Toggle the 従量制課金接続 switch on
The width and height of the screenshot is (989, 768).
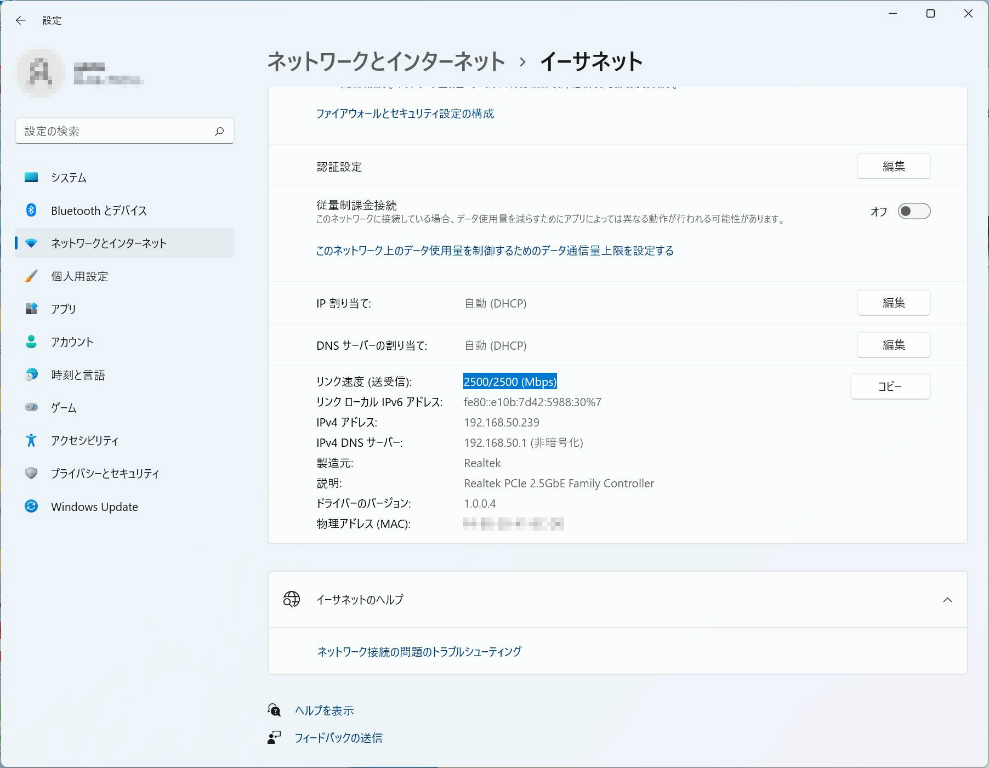913,211
